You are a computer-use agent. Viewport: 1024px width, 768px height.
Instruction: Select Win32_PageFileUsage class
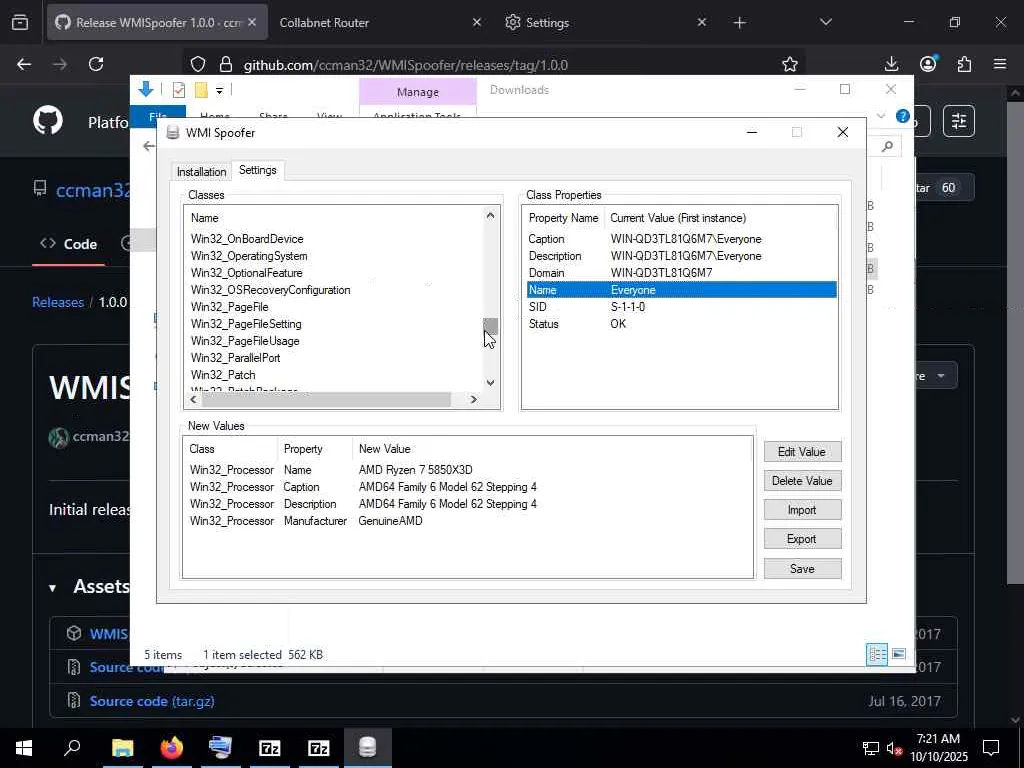pyautogui.click(x=245, y=341)
